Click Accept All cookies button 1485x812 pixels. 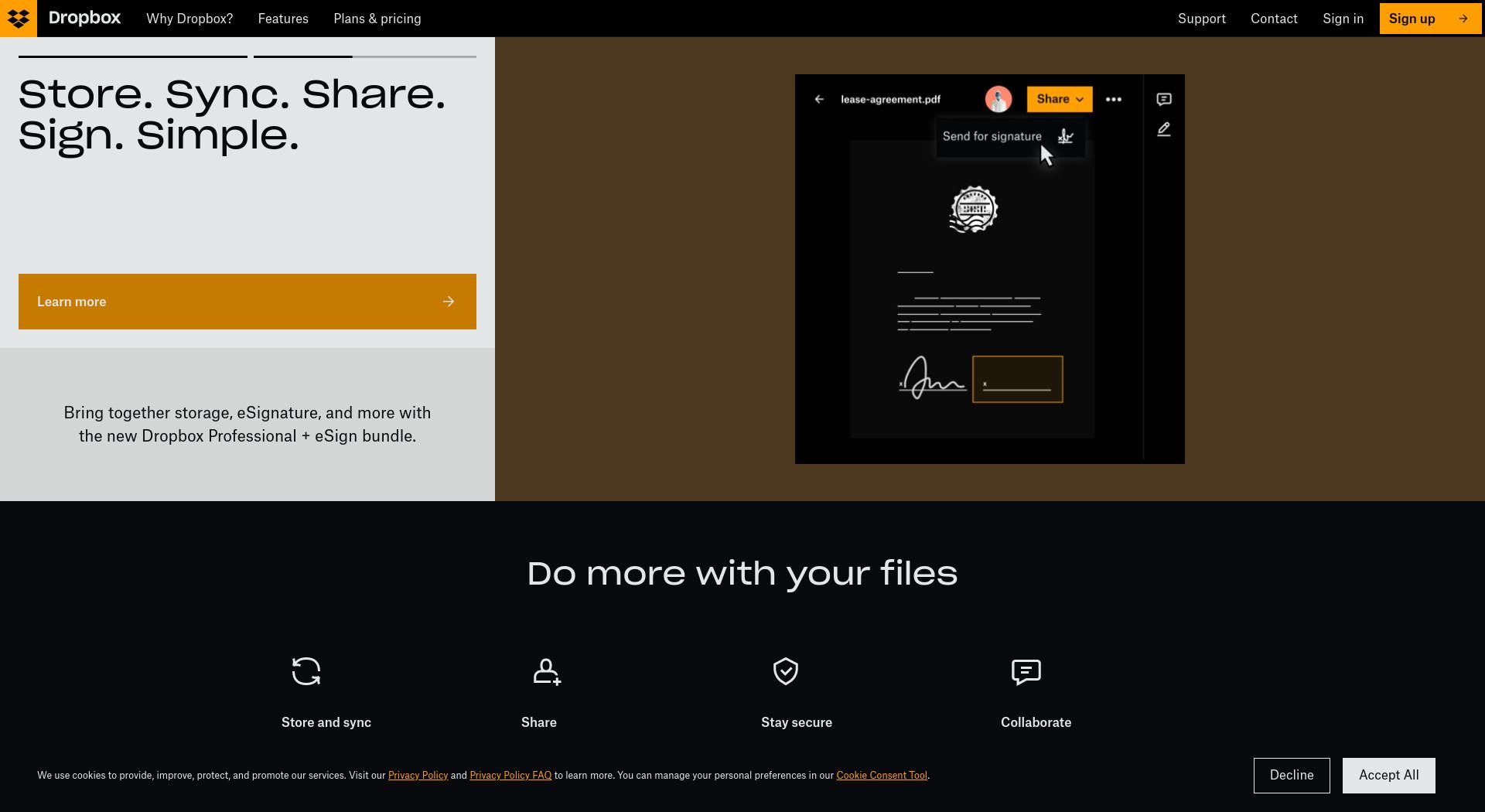[1389, 776]
